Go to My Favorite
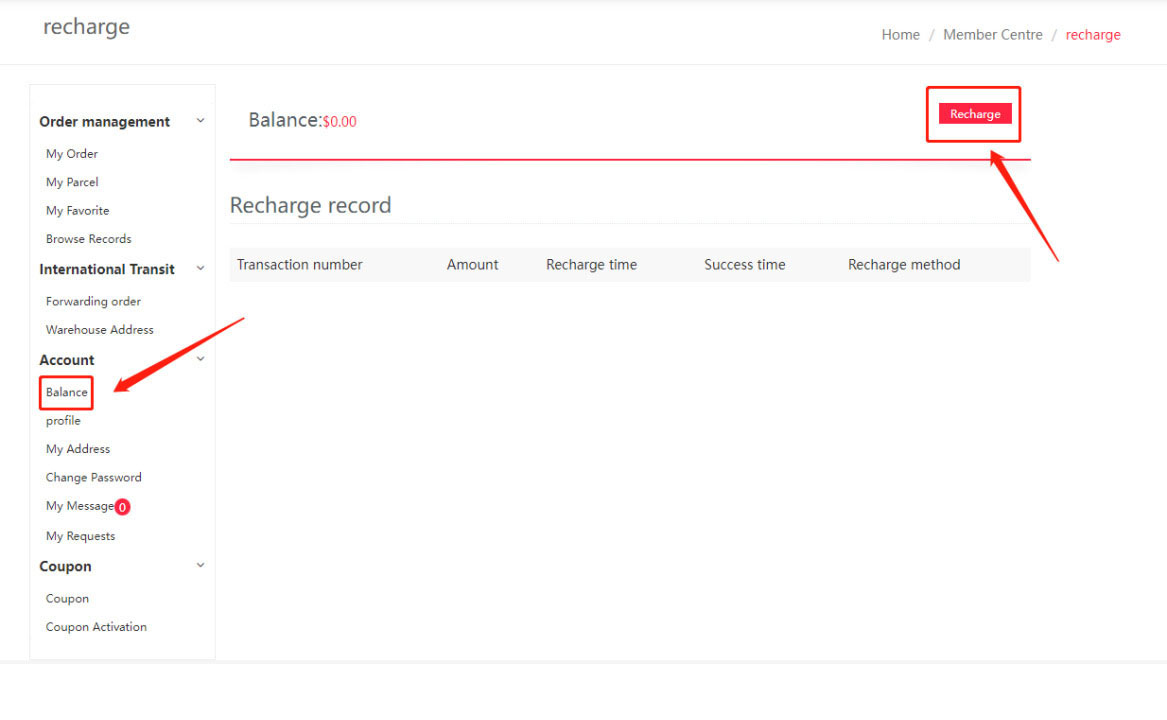The image size is (1167, 720). coord(77,211)
